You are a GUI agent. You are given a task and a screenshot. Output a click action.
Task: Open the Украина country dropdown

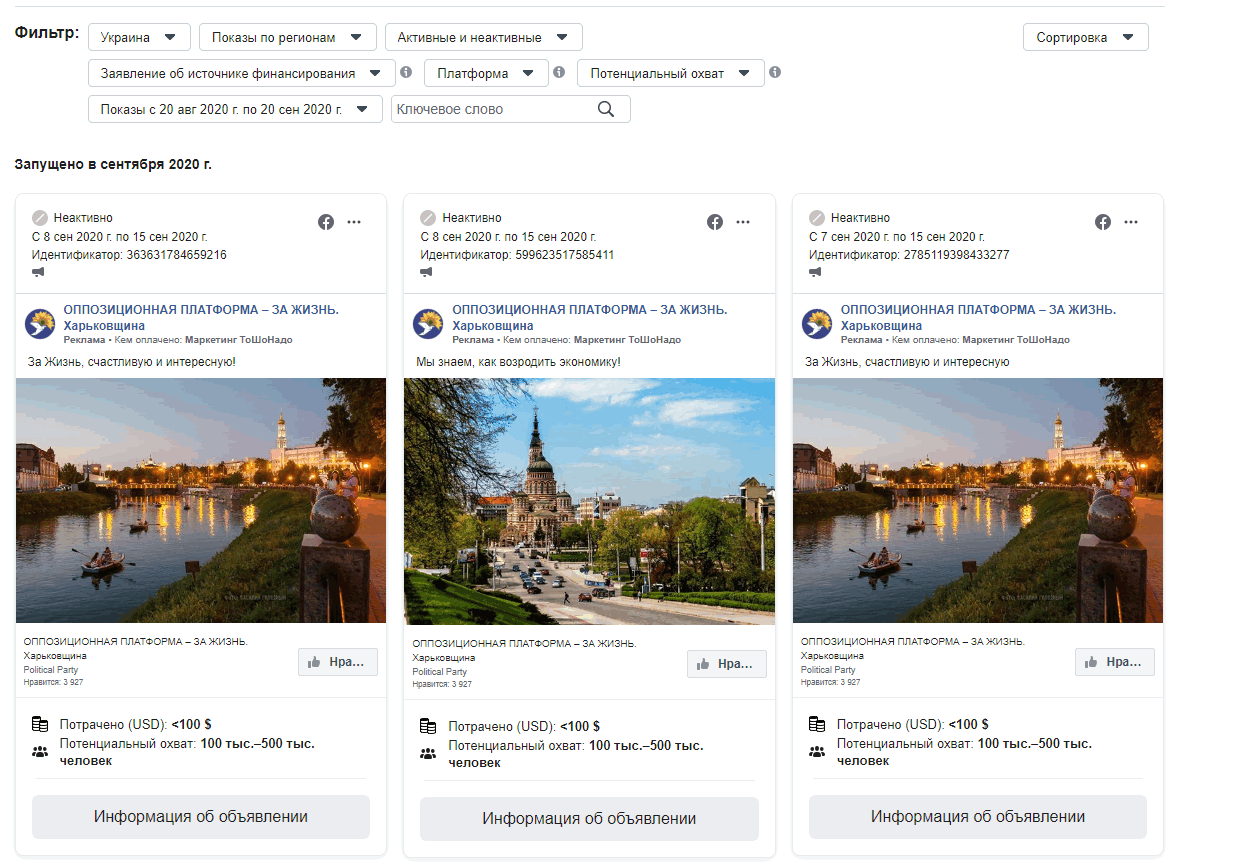tap(139, 37)
